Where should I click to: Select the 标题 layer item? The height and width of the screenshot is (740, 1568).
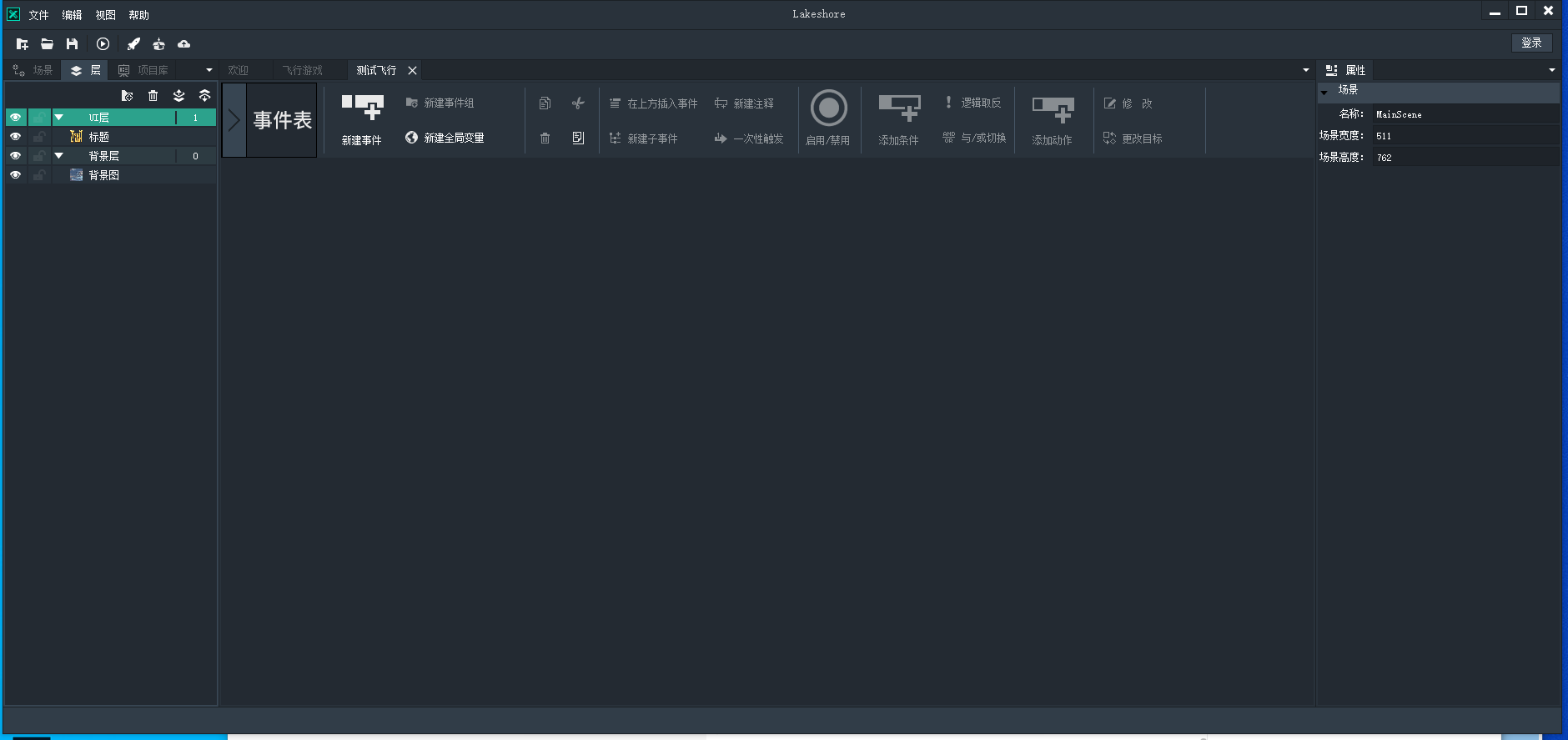[133, 137]
